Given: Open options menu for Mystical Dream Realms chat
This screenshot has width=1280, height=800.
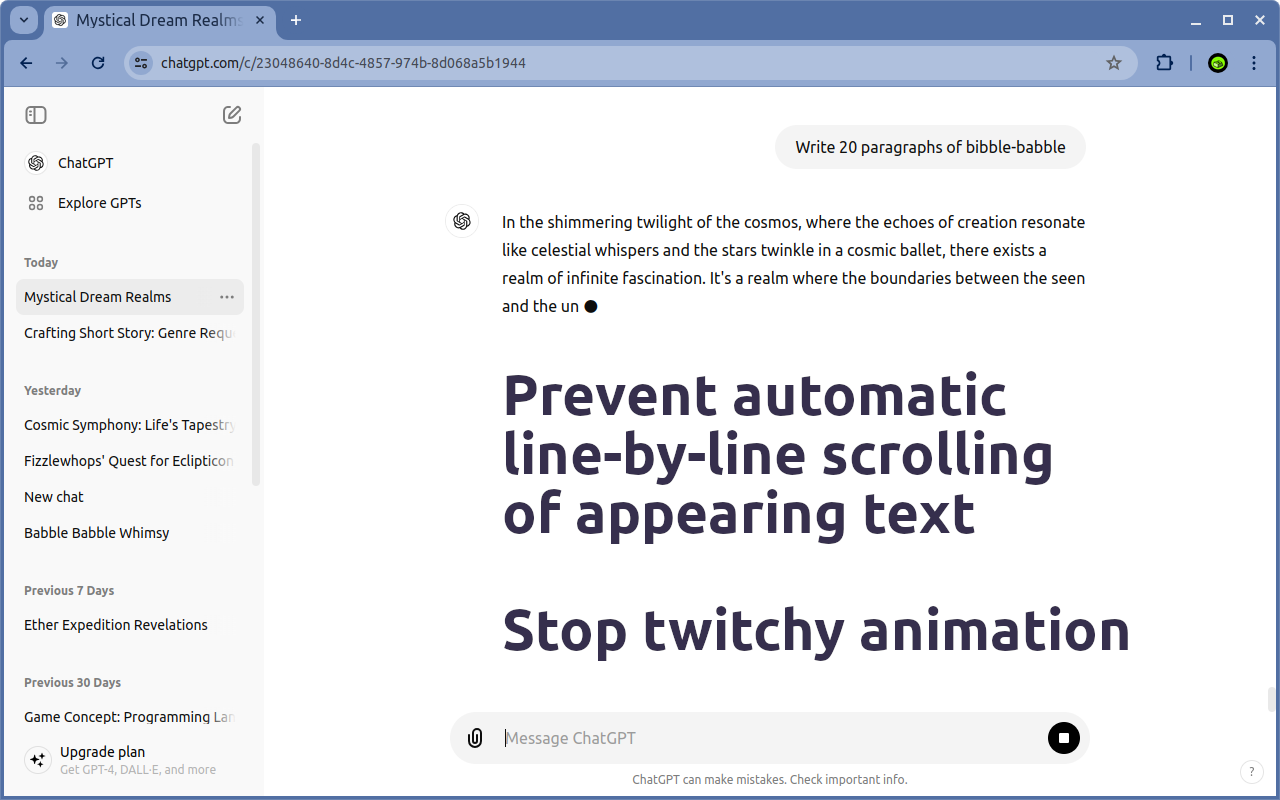Looking at the screenshot, I should [227, 297].
